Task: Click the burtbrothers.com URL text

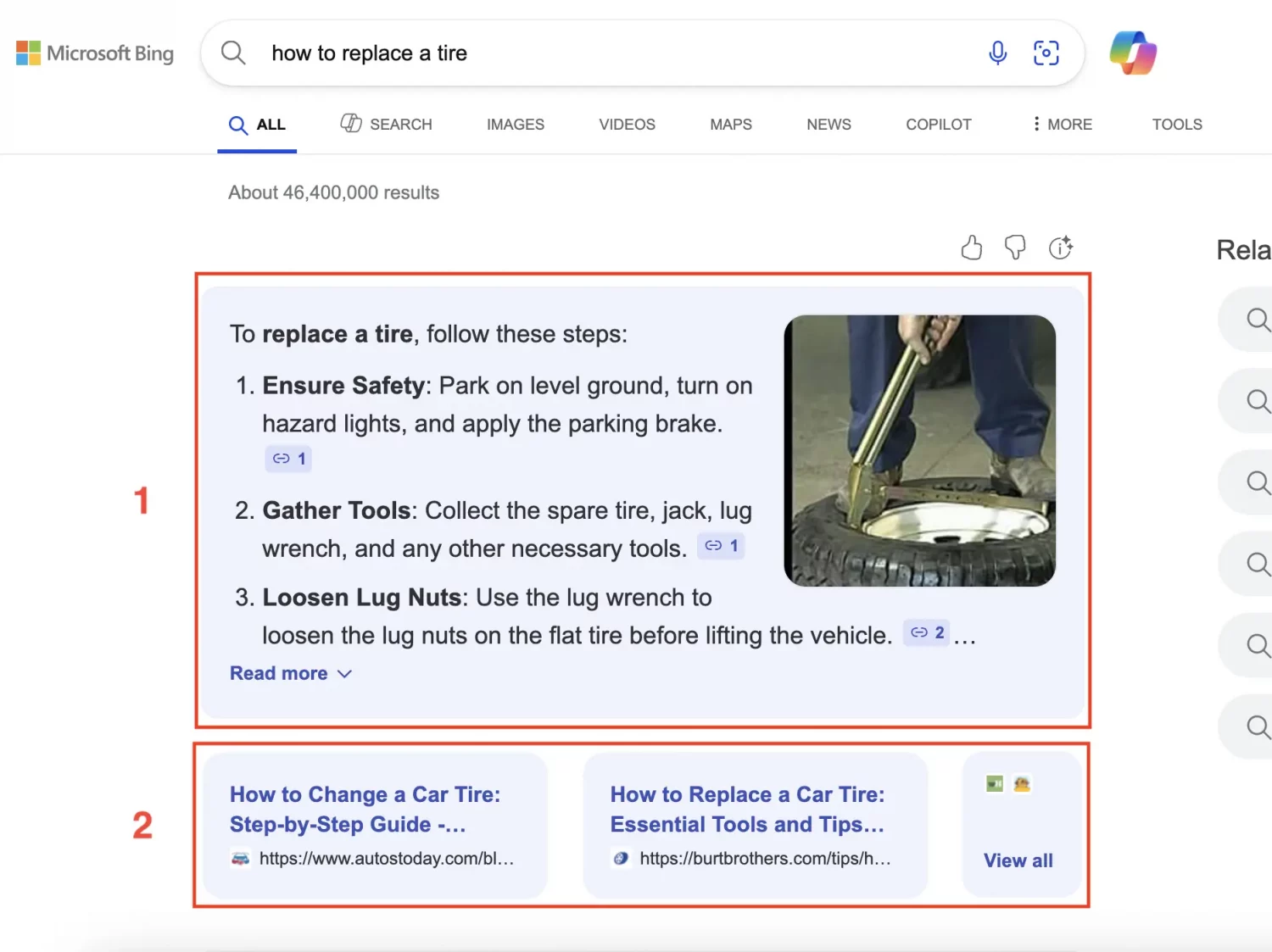Action: click(766, 859)
